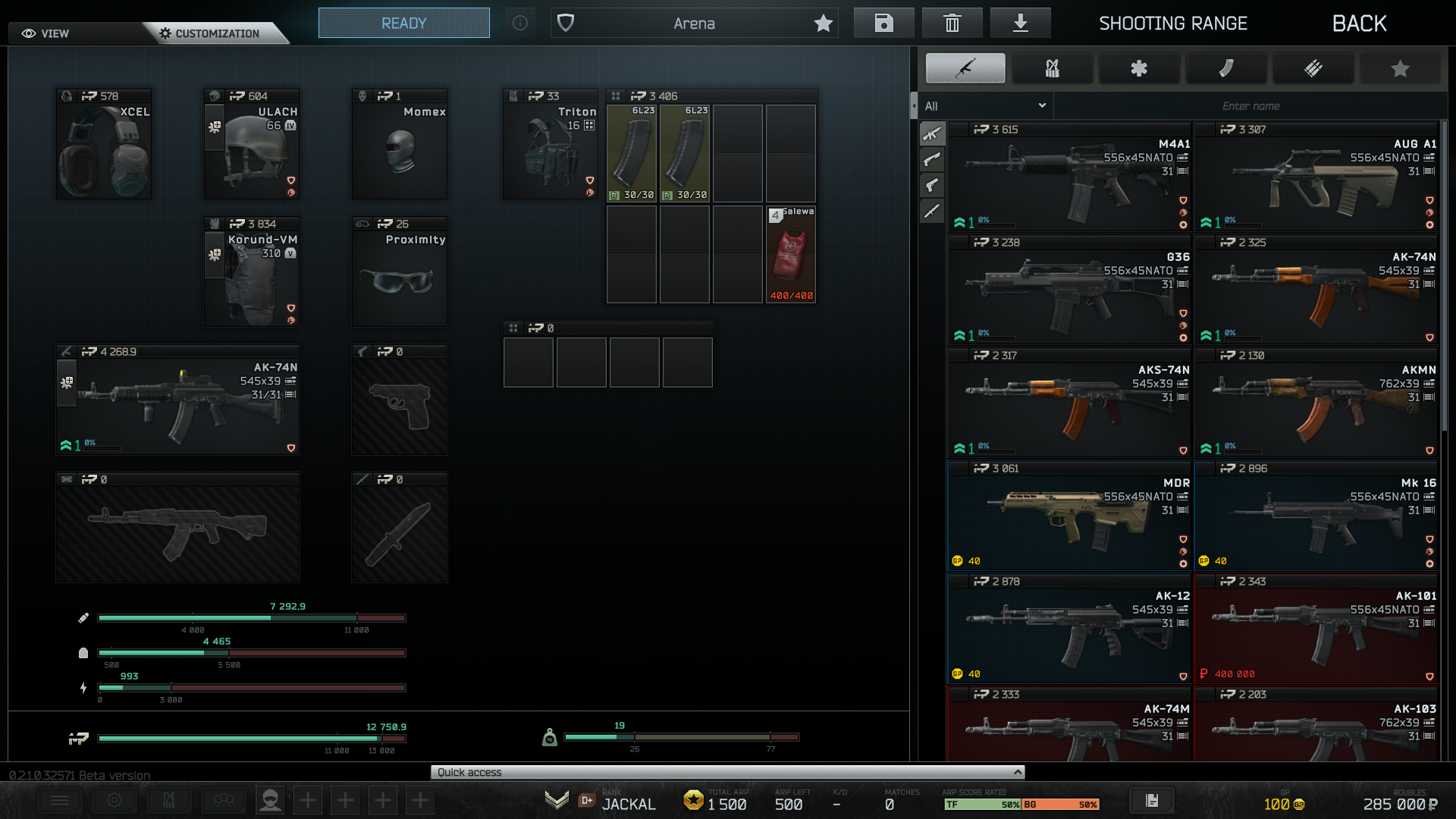1456x819 pixels.
Task: Toggle the favorite star next to Arena
Action: click(x=823, y=24)
